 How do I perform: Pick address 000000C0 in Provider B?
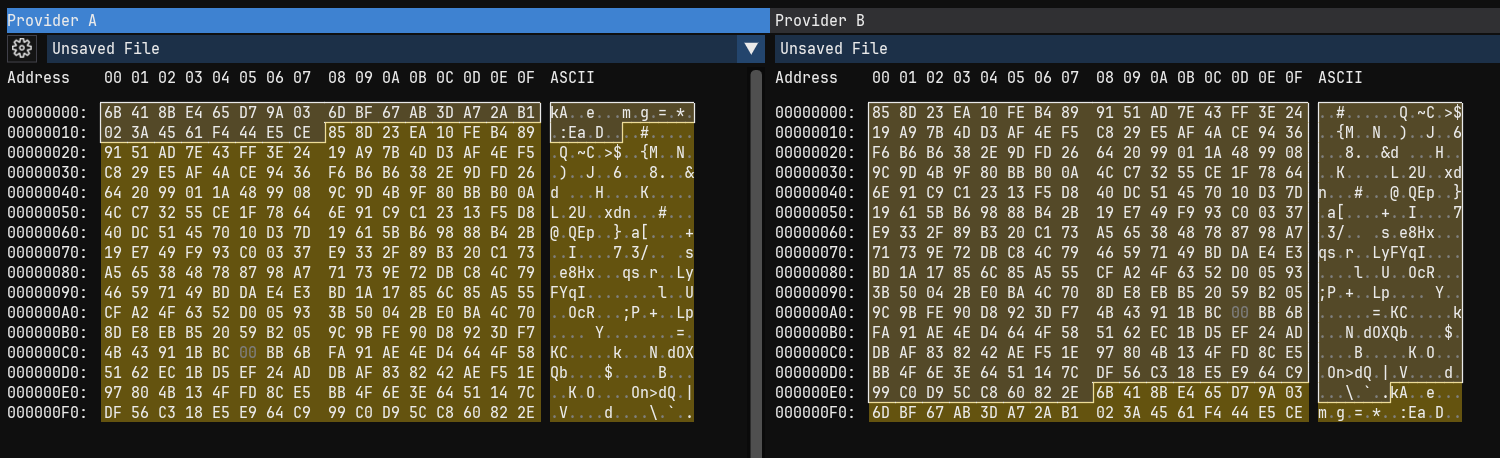(x=815, y=352)
